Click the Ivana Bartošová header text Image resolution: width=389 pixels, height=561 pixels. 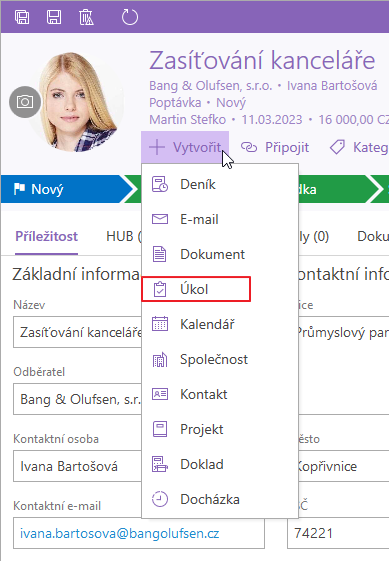pyautogui.click(x=332, y=86)
